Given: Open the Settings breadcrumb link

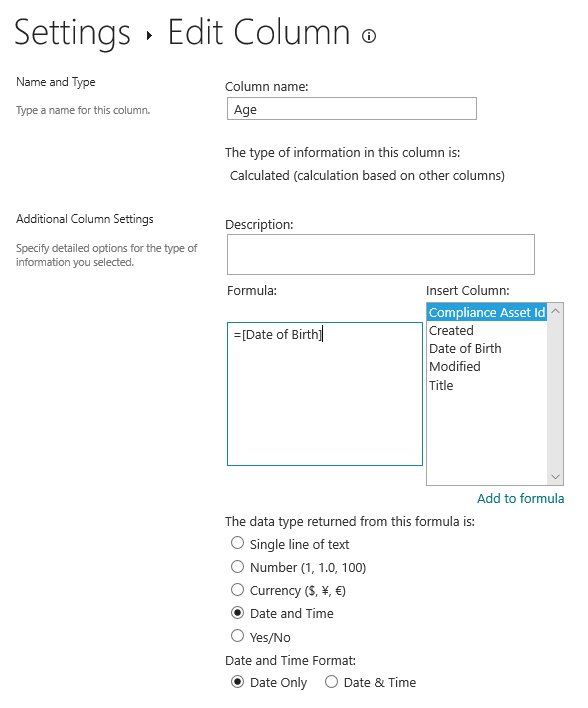Looking at the screenshot, I should 72,33.
